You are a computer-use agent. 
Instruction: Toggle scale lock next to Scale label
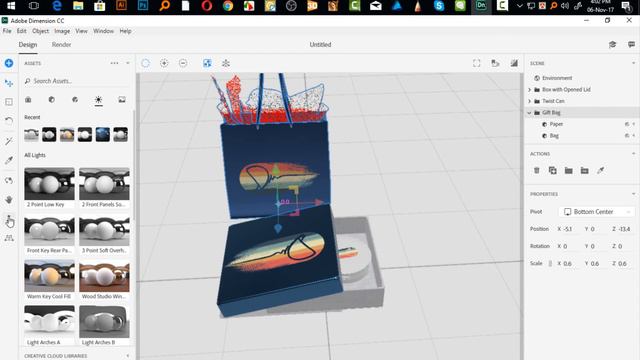tap(550, 264)
